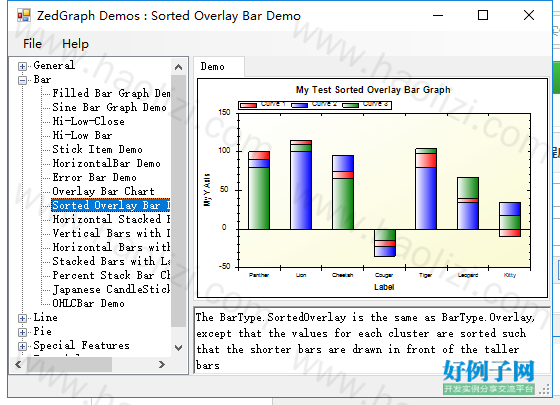Click the tree horizontal scrollbar thumb
560x405 pixels.
pos(69,365)
